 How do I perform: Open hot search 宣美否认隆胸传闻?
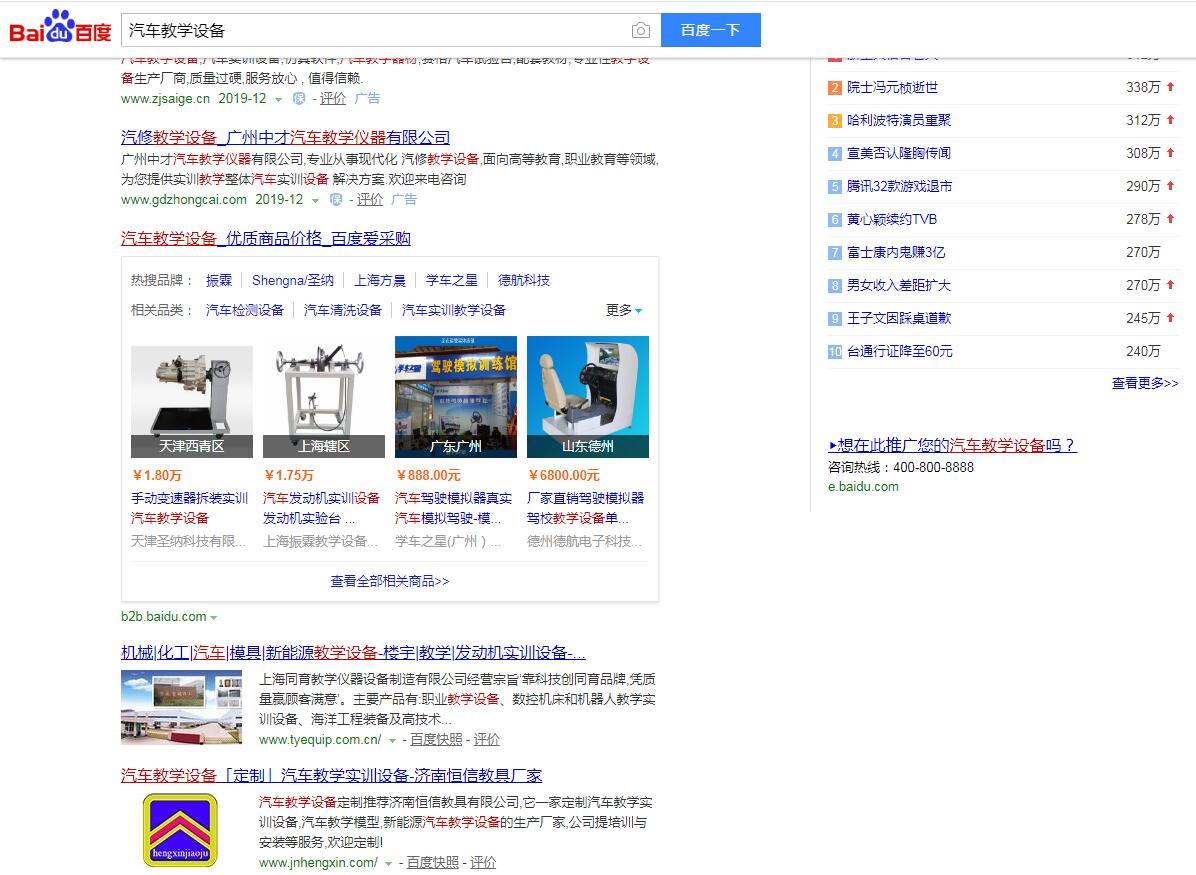[899, 153]
